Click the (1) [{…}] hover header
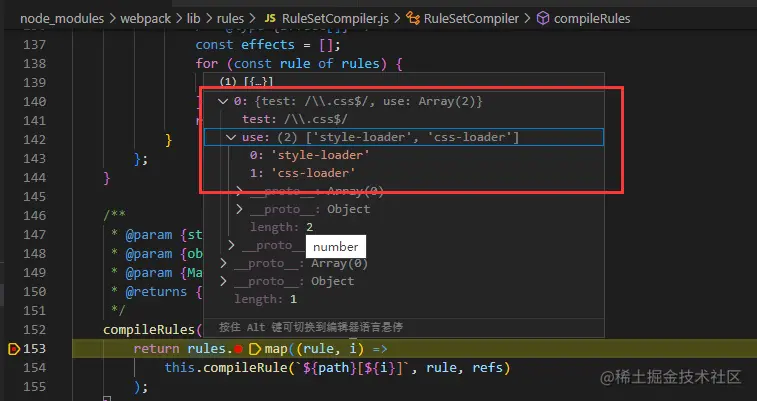Viewport: 757px width, 401px height. click(x=247, y=82)
